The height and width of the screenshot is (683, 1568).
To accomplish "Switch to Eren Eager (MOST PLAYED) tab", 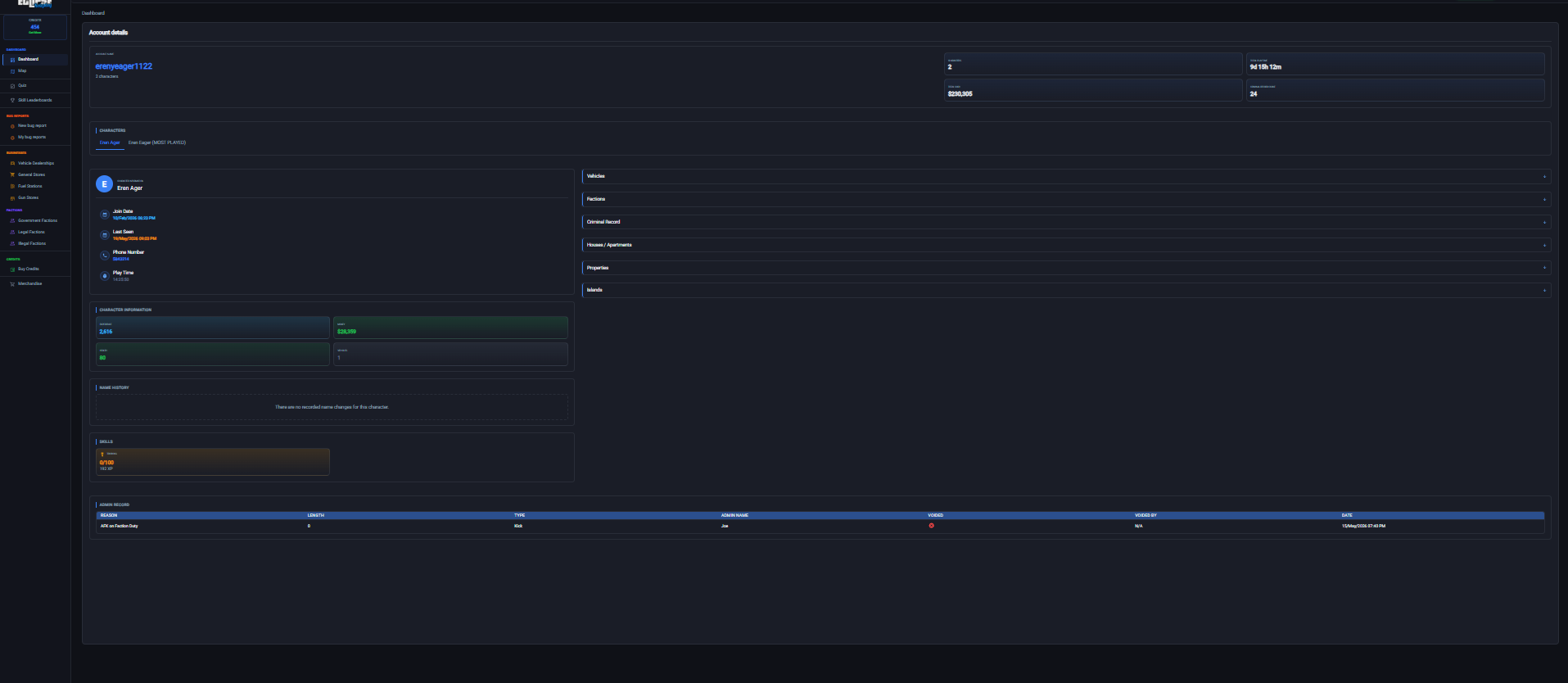I will click(157, 142).
